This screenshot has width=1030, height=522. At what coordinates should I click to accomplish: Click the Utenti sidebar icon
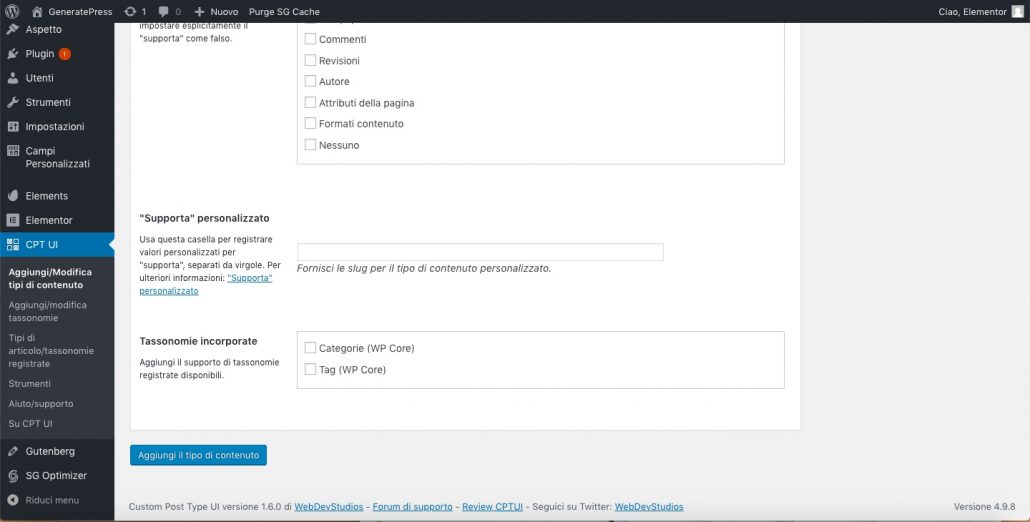[13, 78]
